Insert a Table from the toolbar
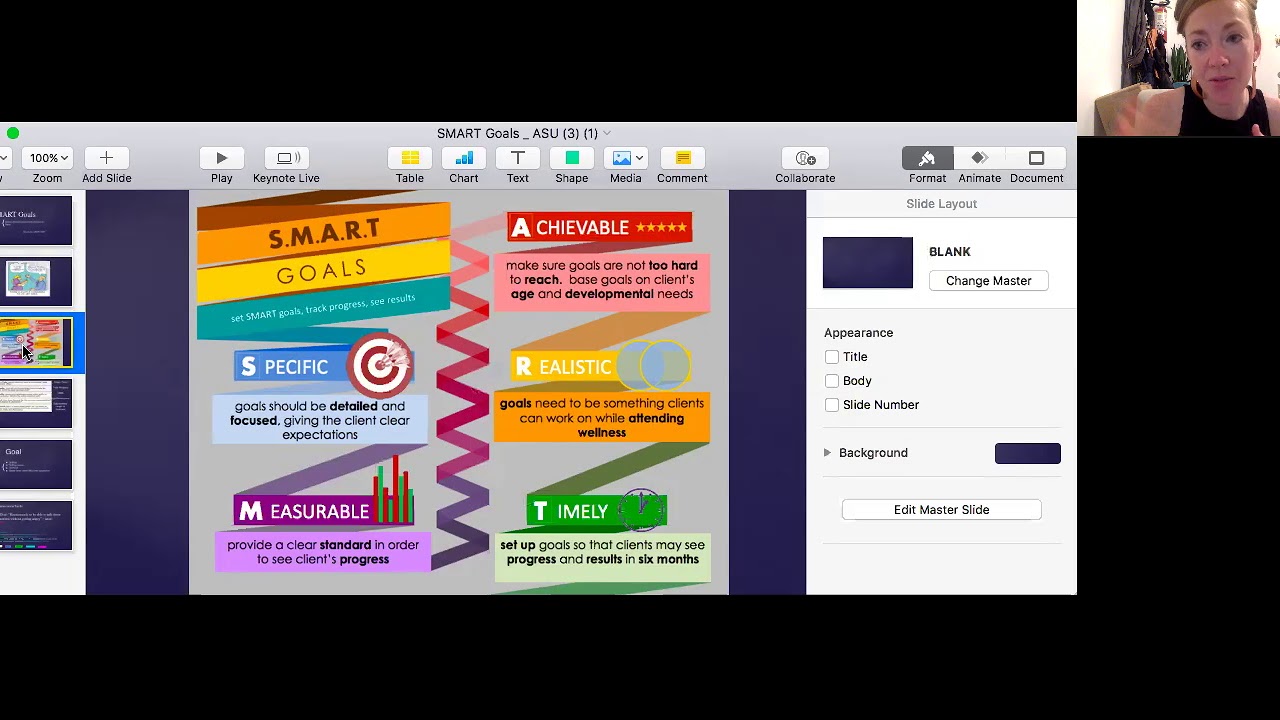Viewport: 1280px width, 720px height. click(410, 158)
